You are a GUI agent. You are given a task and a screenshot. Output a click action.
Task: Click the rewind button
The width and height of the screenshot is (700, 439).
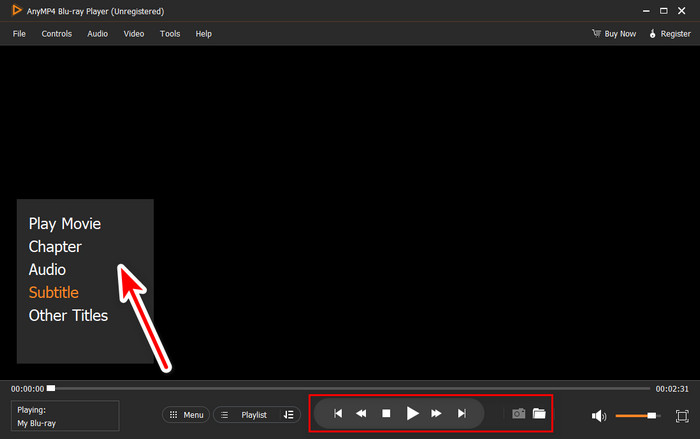click(x=361, y=414)
